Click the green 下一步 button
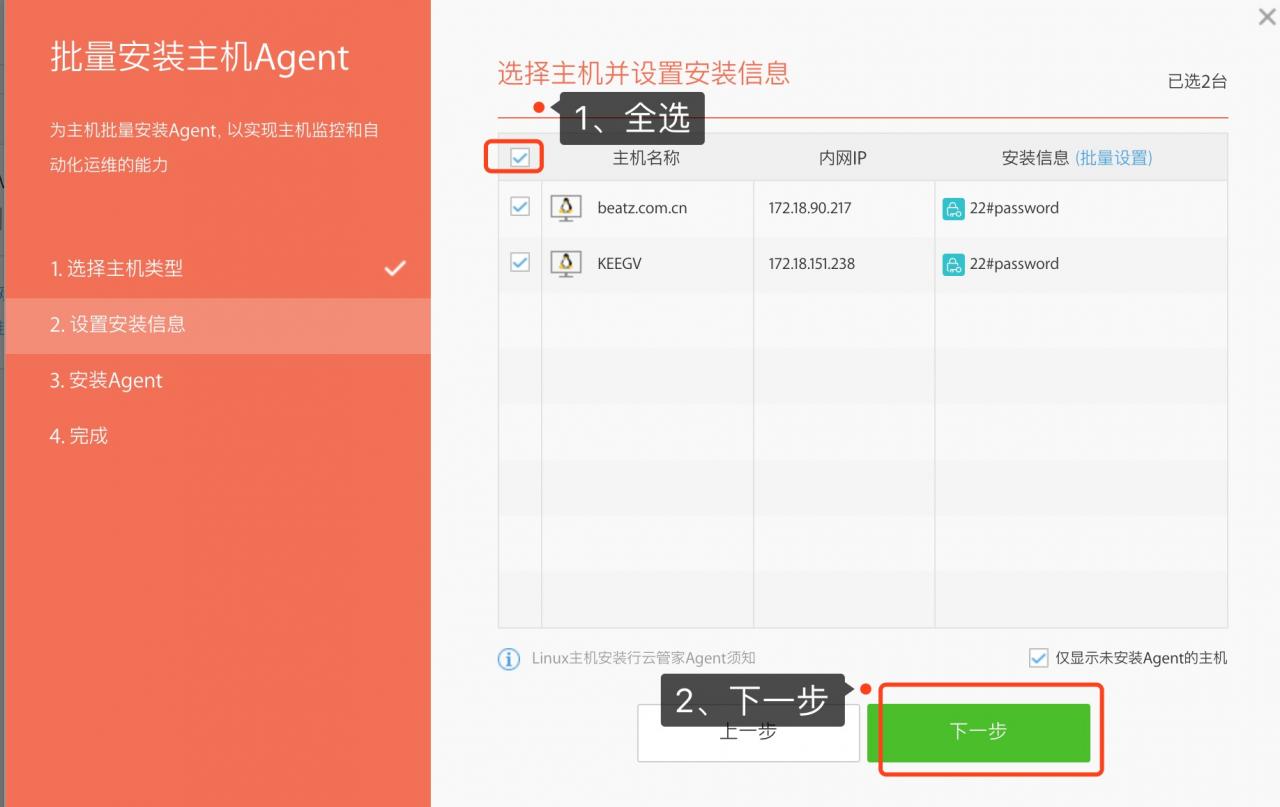Viewport: 1280px width, 807px height. click(978, 732)
